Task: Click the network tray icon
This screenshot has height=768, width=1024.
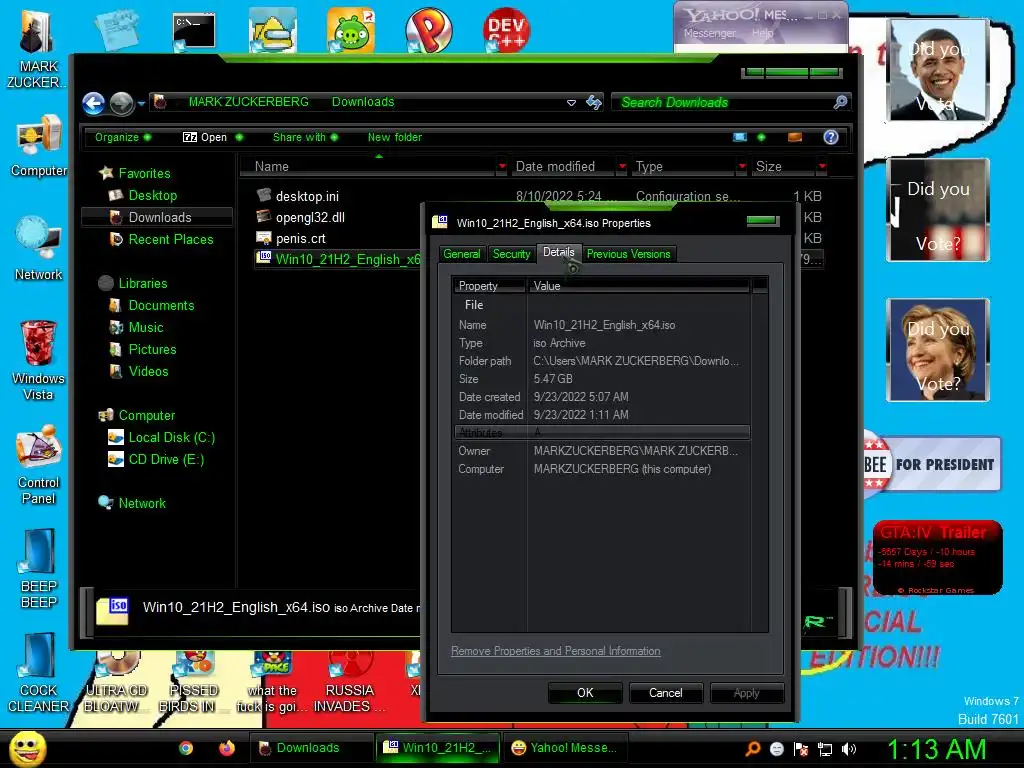Action: coord(825,749)
